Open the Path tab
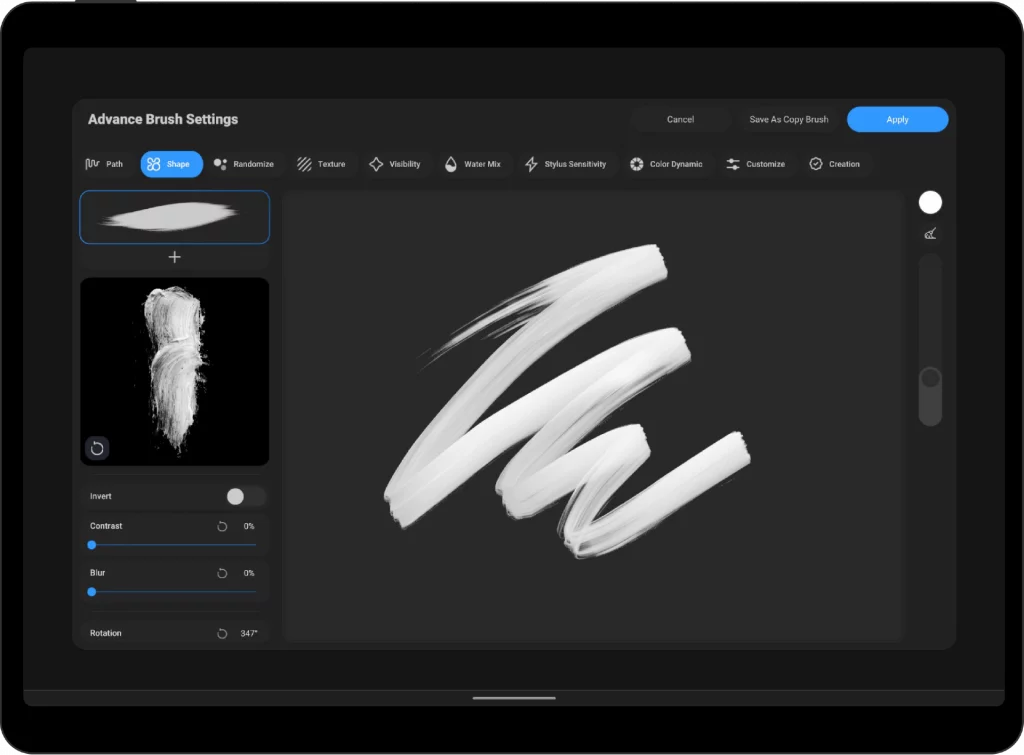Viewport: 1024px width, 755px height. pos(105,164)
